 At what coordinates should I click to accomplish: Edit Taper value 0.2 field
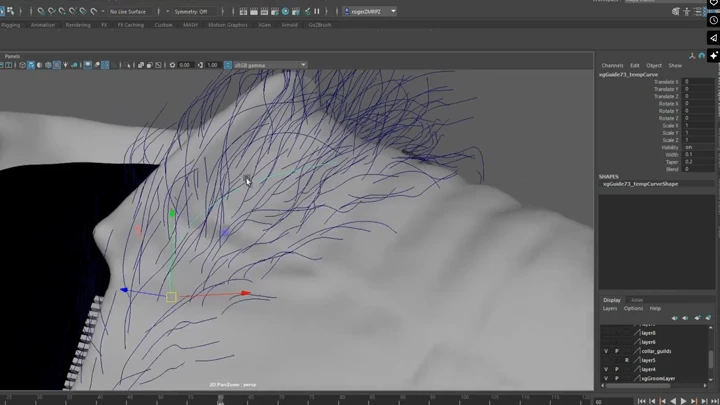point(698,162)
